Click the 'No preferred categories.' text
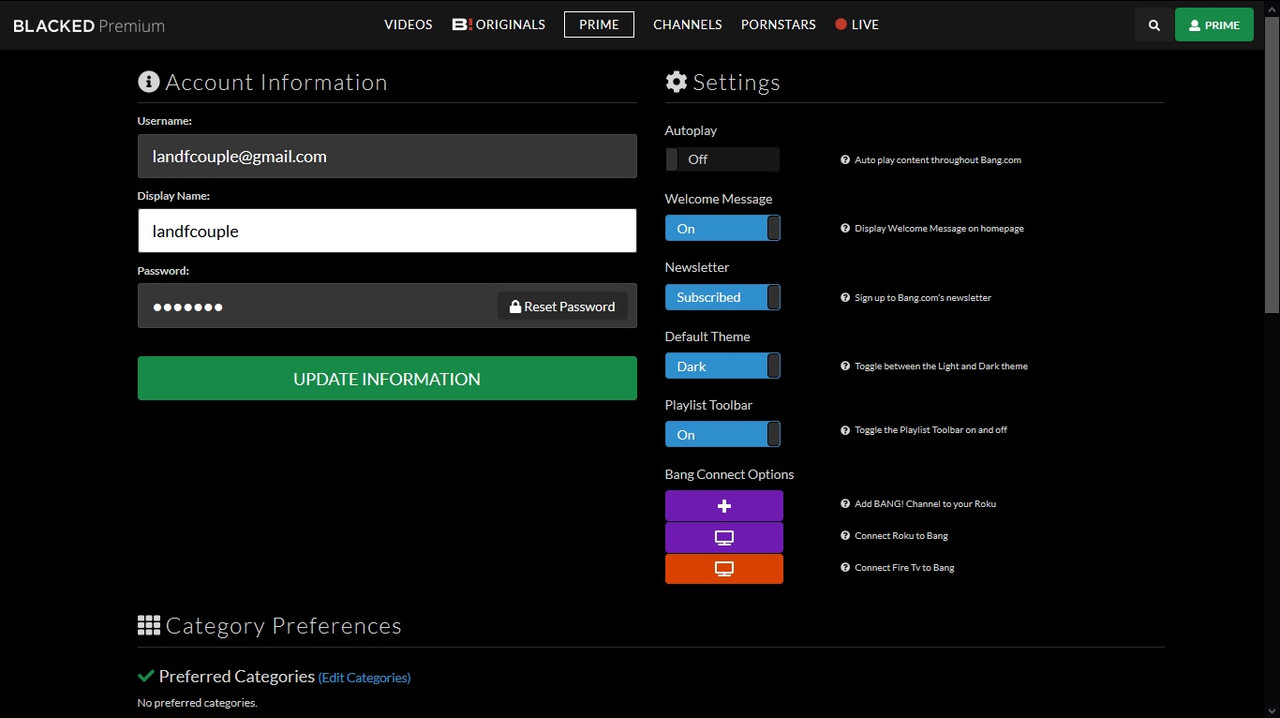1280x718 pixels. [197, 703]
